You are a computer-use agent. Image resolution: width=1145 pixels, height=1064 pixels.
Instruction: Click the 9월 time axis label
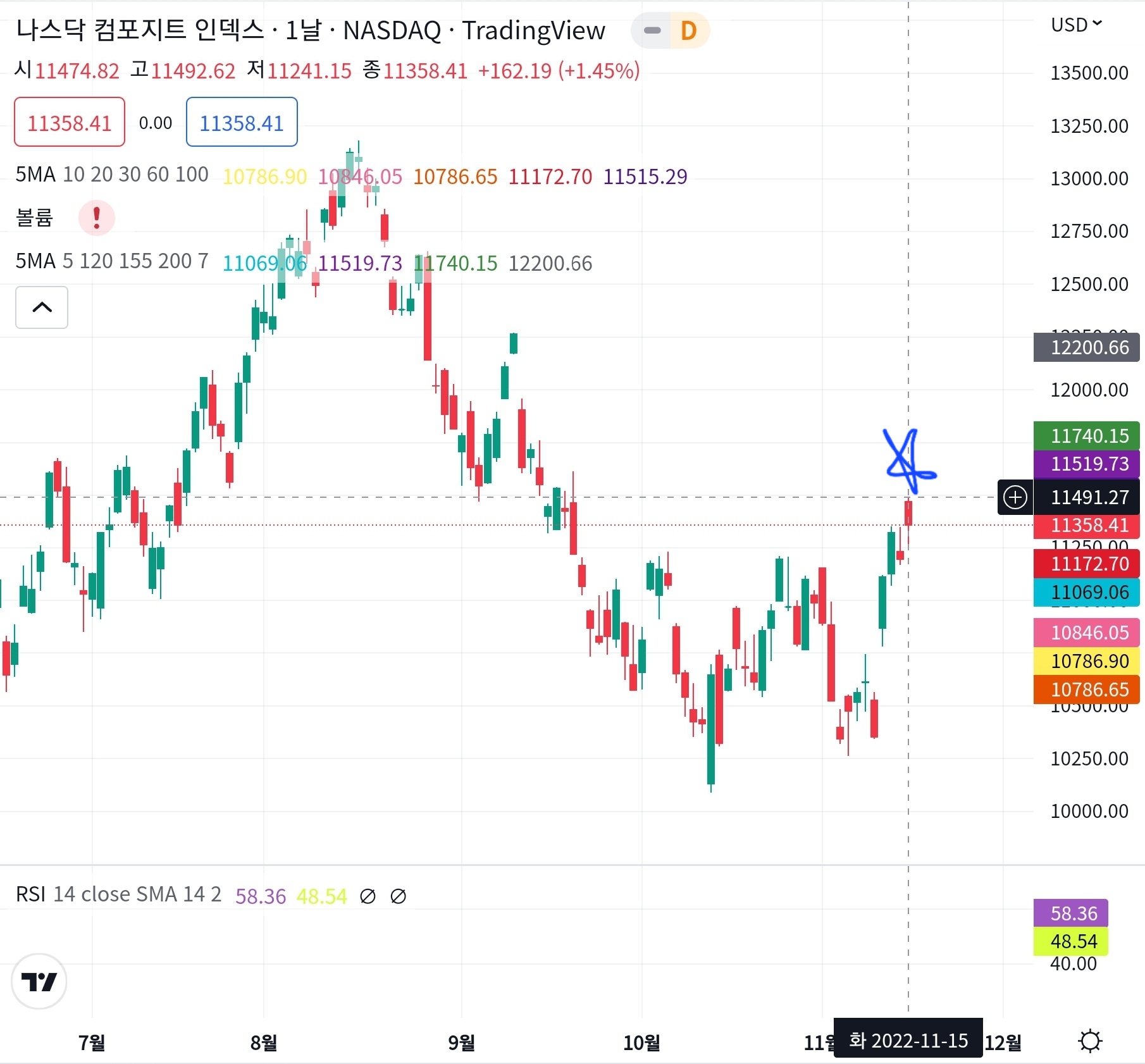pyautogui.click(x=461, y=1042)
